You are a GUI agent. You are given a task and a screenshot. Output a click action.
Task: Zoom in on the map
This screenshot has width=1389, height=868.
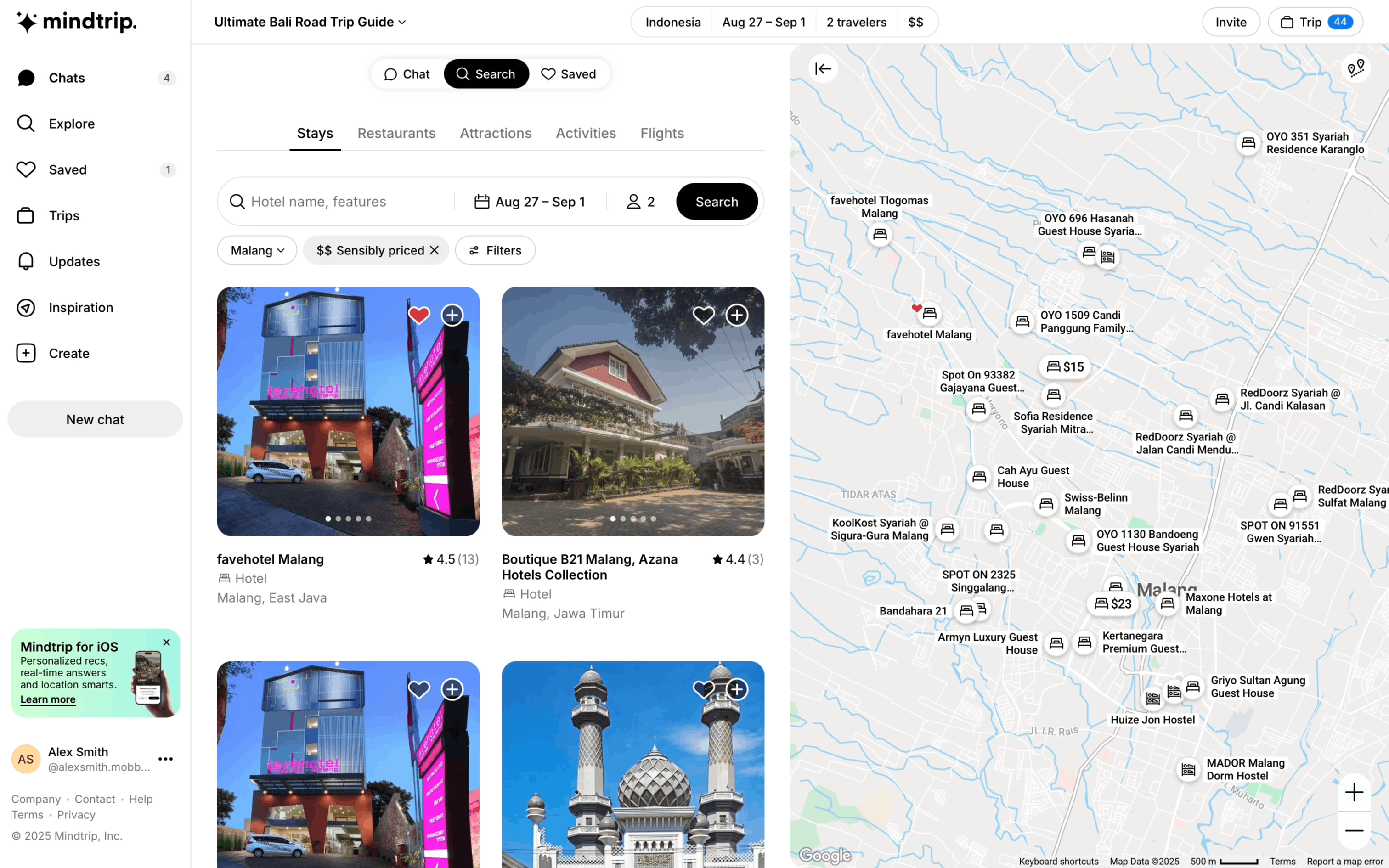coord(1354,793)
